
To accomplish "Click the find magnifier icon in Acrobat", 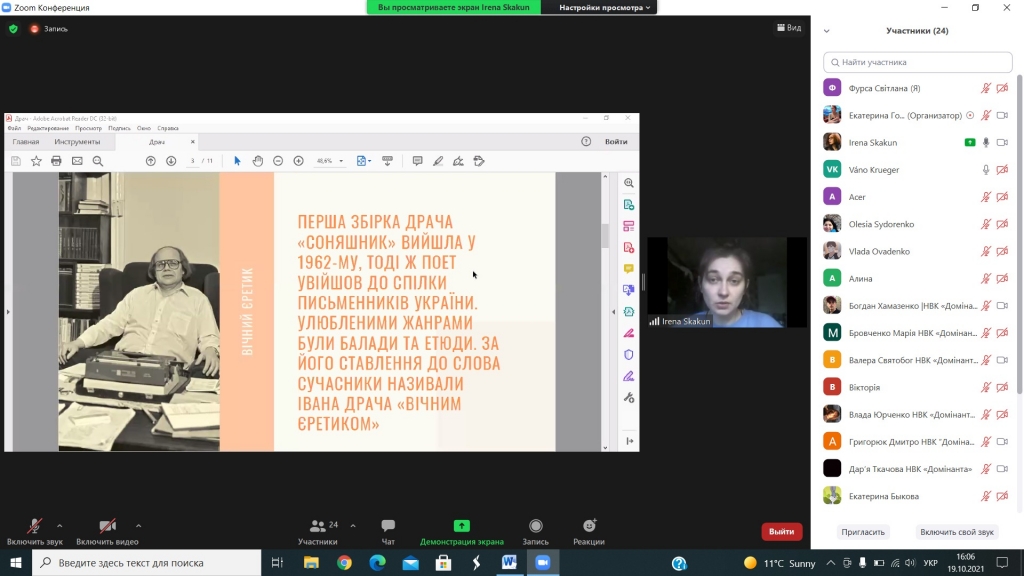I will [98, 161].
